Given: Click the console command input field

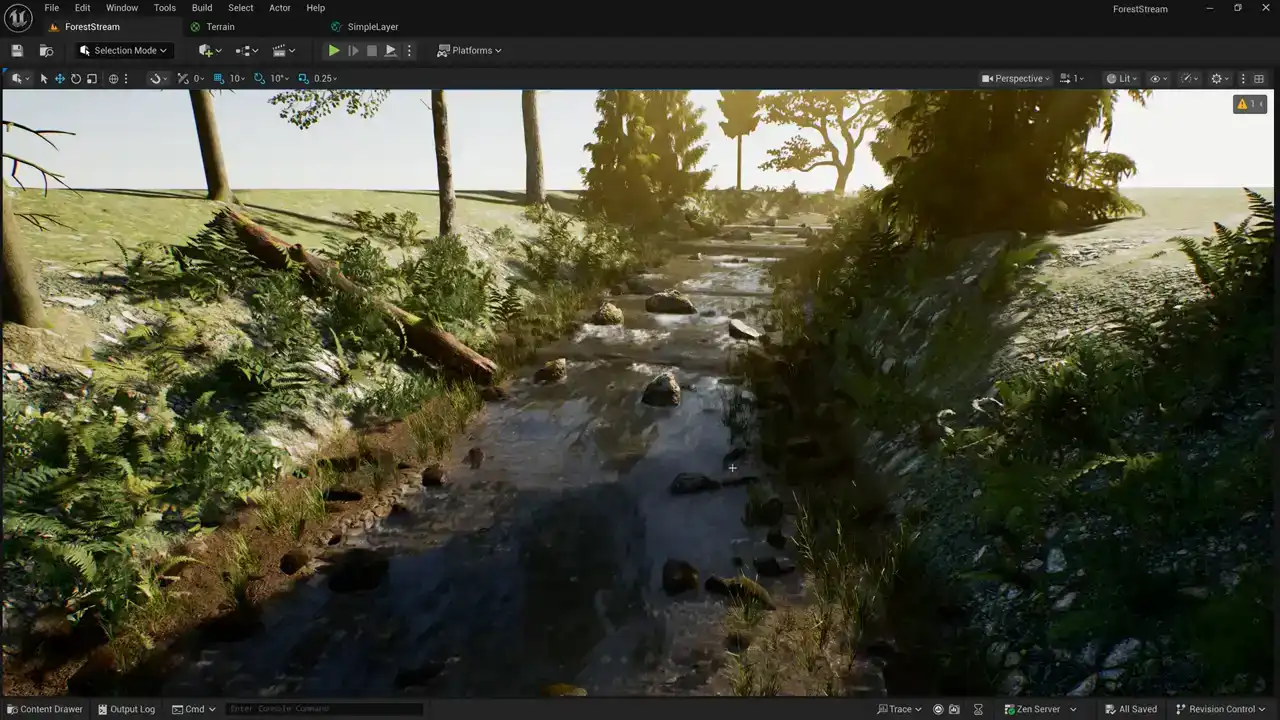Looking at the screenshot, I should [x=324, y=709].
